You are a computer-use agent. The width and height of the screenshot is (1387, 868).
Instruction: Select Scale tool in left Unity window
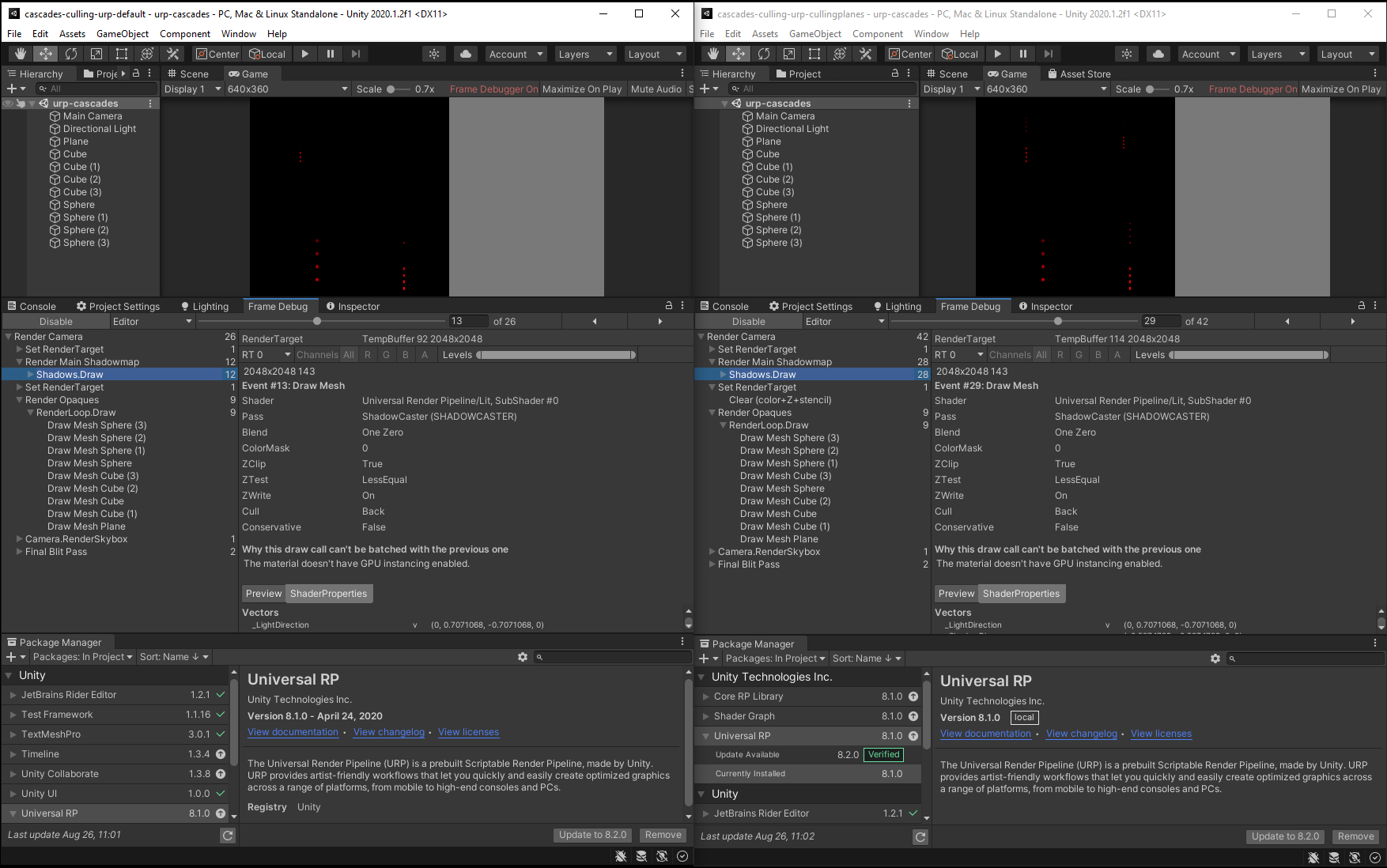pyautogui.click(x=96, y=54)
